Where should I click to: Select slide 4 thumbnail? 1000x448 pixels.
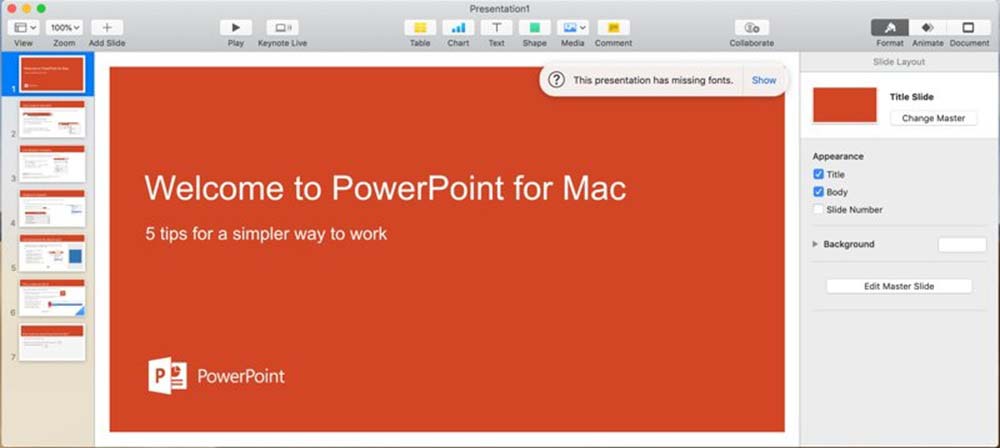pyautogui.click(x=52, y=208)
